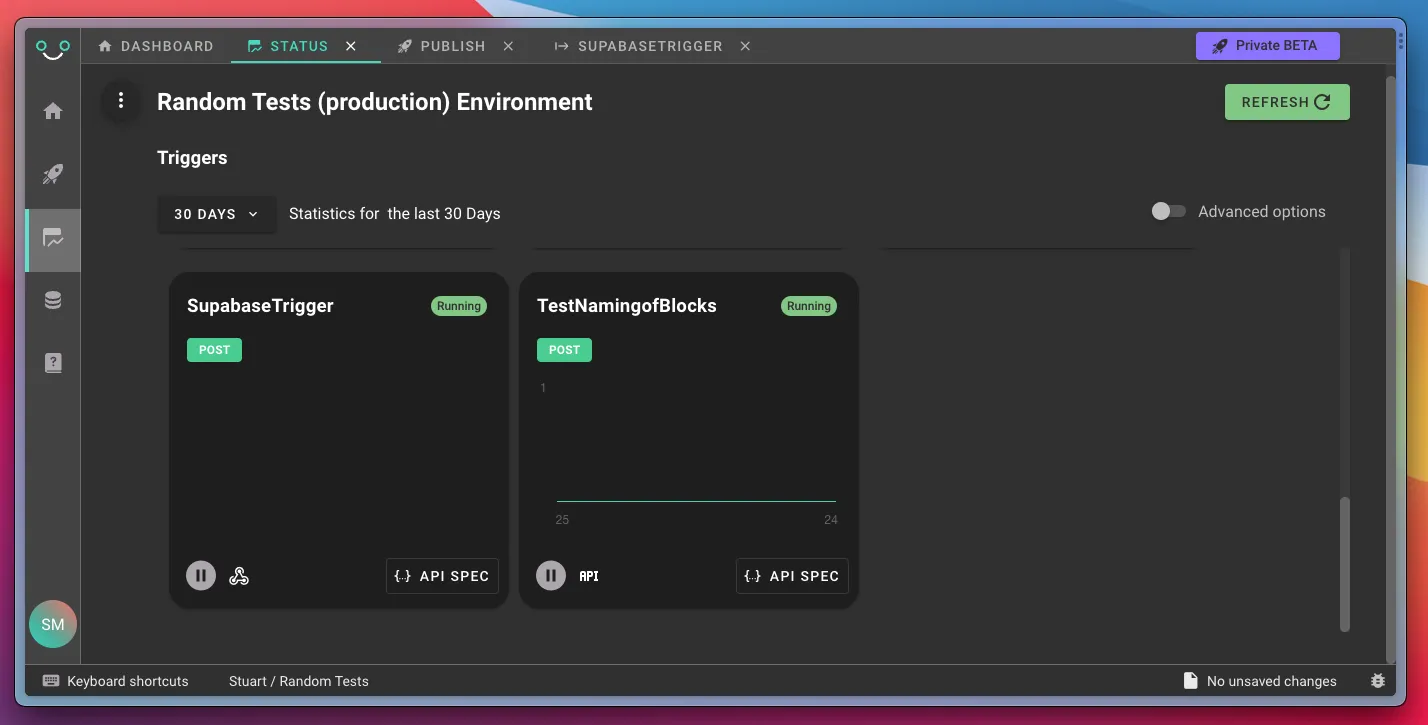Click the green Refresh button

[1286, 102]
